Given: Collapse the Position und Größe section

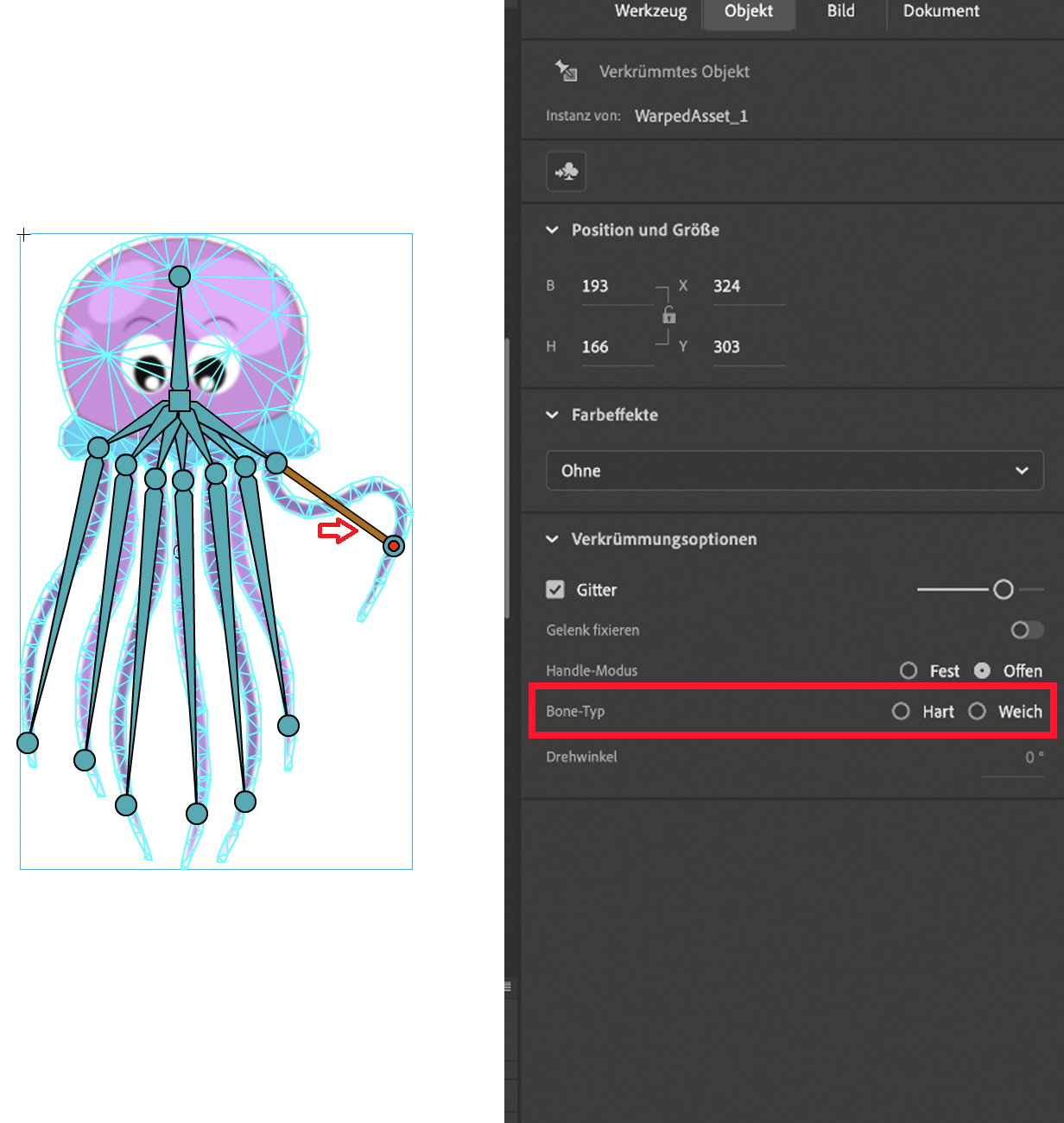Looking at the screenshot, I should point(552,230).
